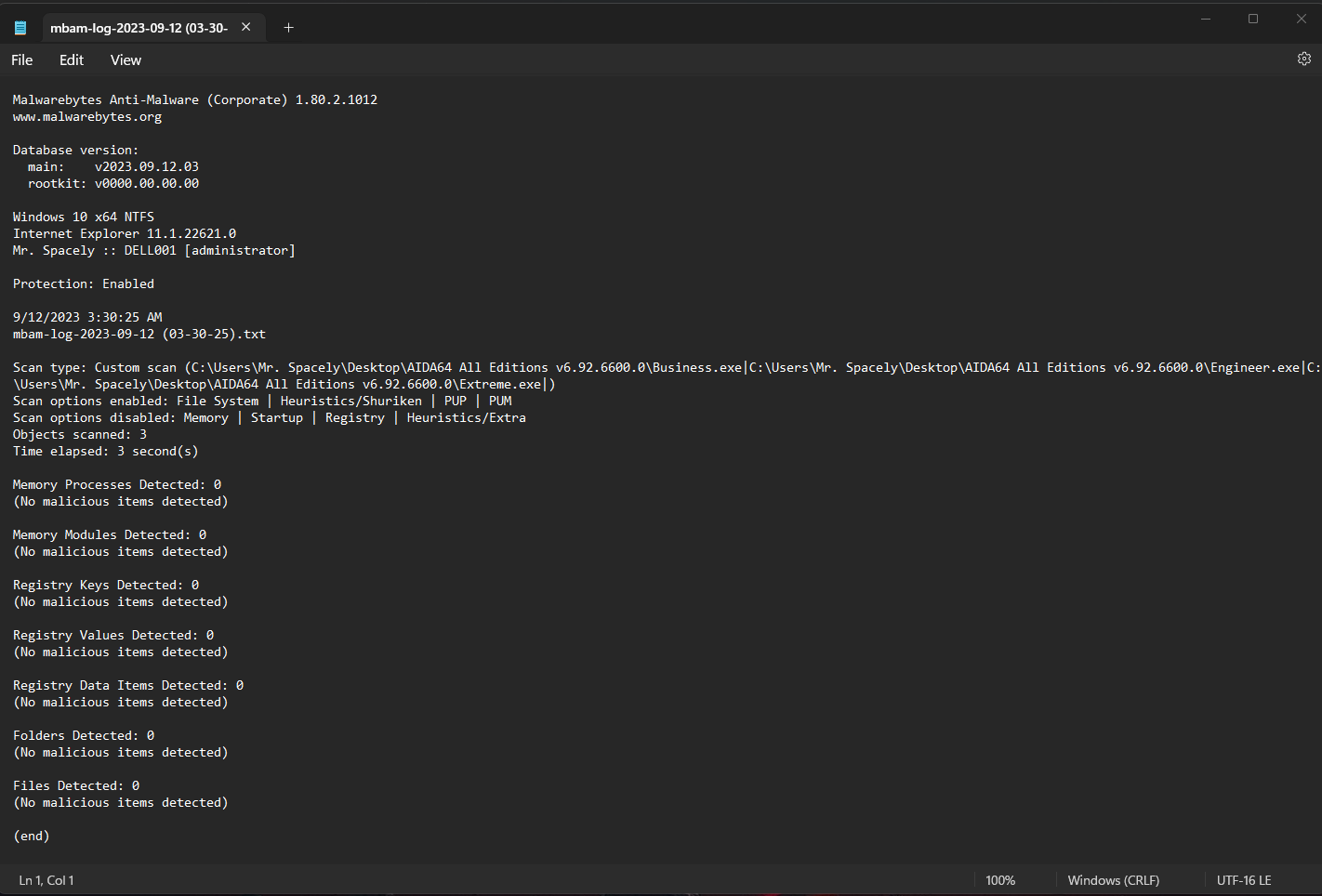1322x896 pixels.
Task: Click the main v2023.09.12.03 line
Action: point(113,166)
